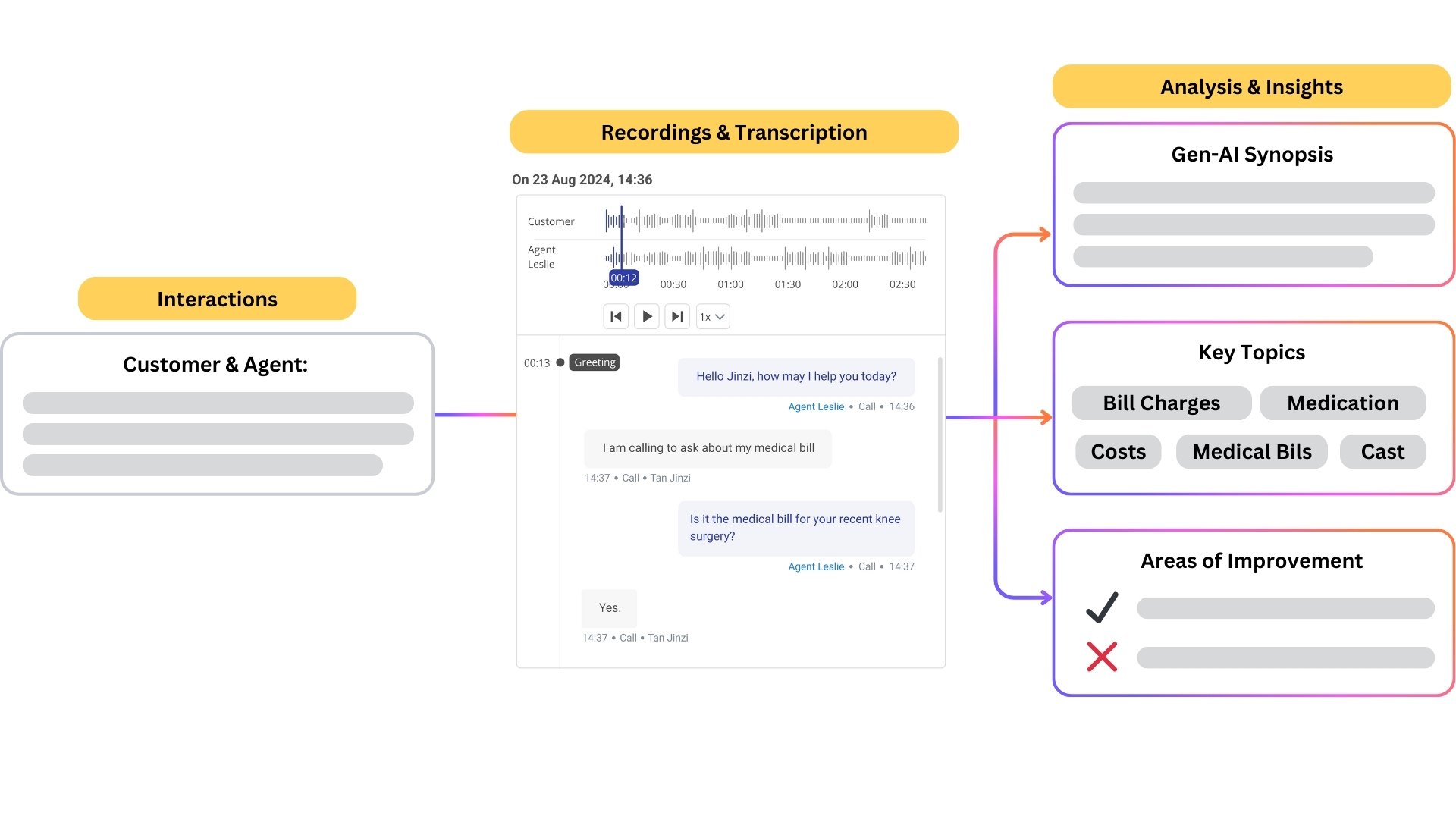The image size is (1456, 819).
Task: Select the "Medication" topic chip
Action: [1342, 403]
